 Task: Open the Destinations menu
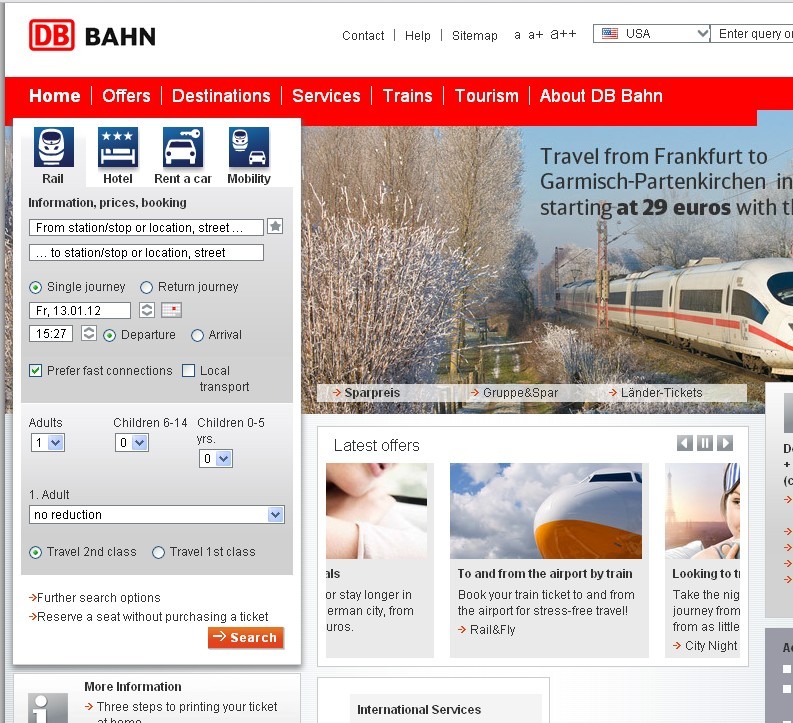(221, 96)
